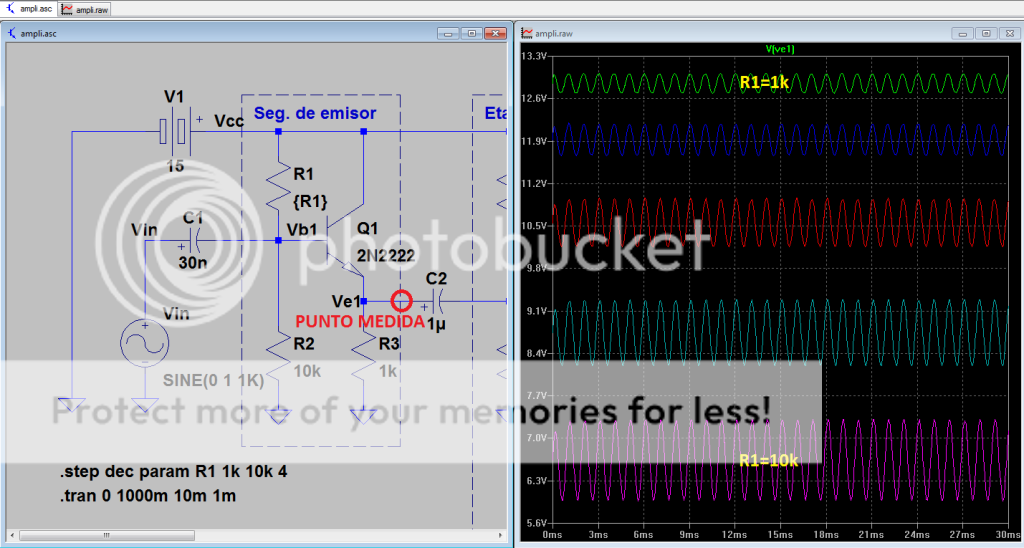This screenshot has width=1024, height=548.
Task: Close the ampli.asc window
Action: coord(496,33)
